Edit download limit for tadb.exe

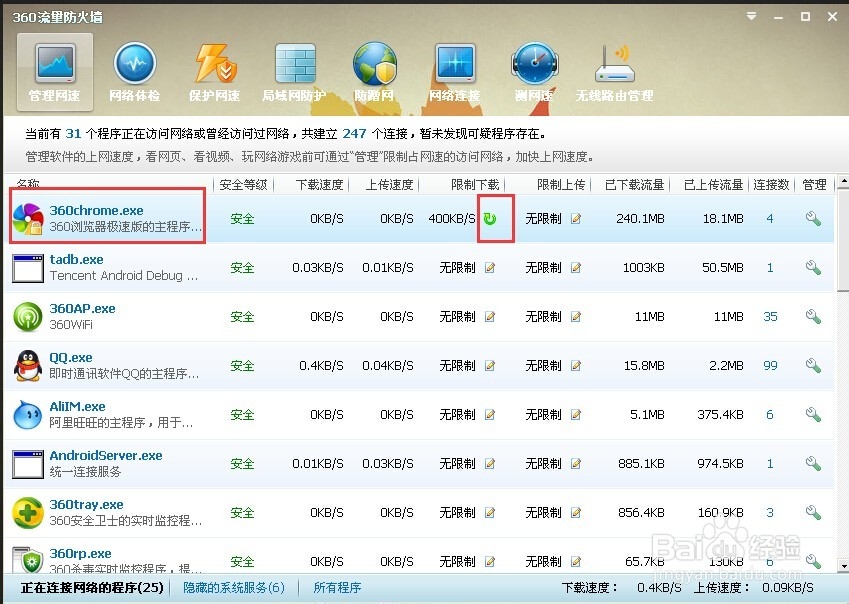tap(490, 267)
